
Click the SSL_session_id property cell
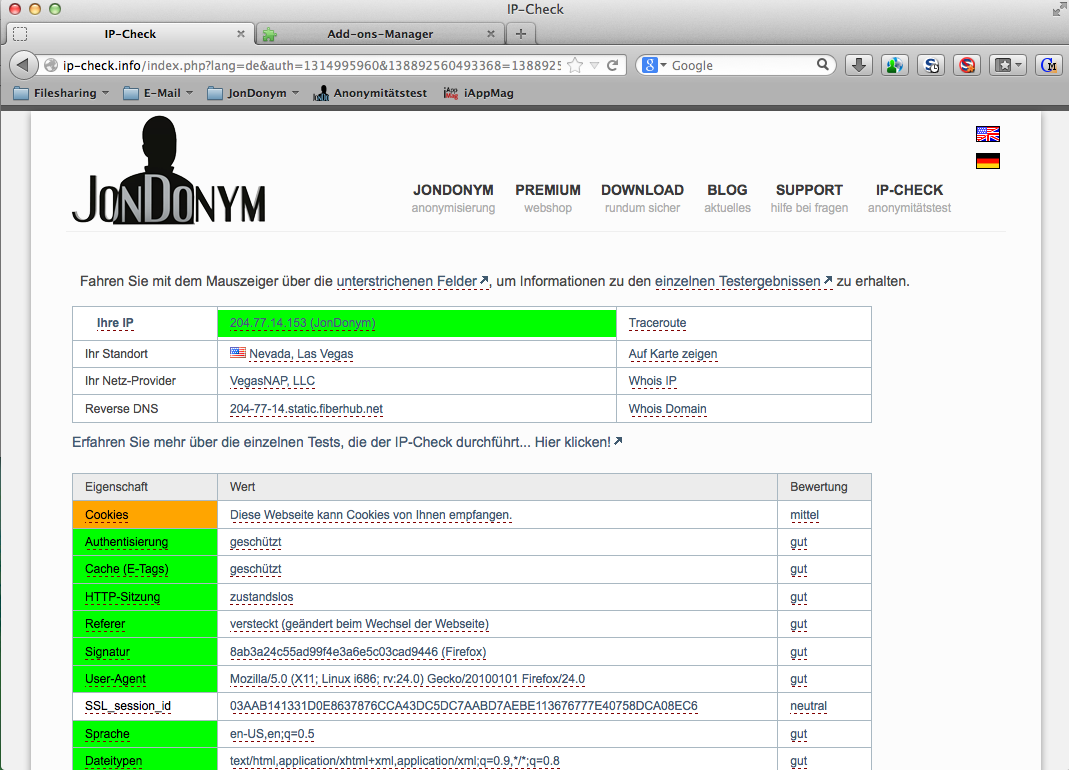click(x=145, y=707)
